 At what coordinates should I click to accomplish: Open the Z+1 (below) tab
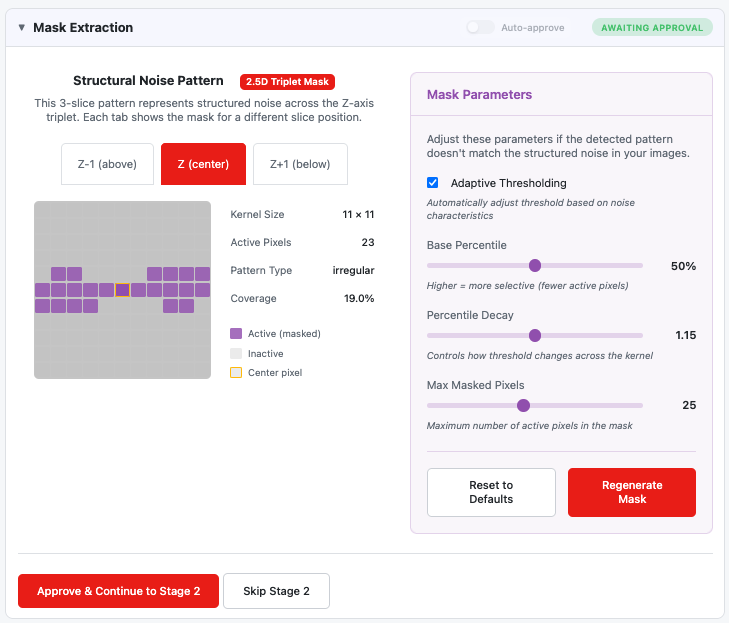coord(300,164)
